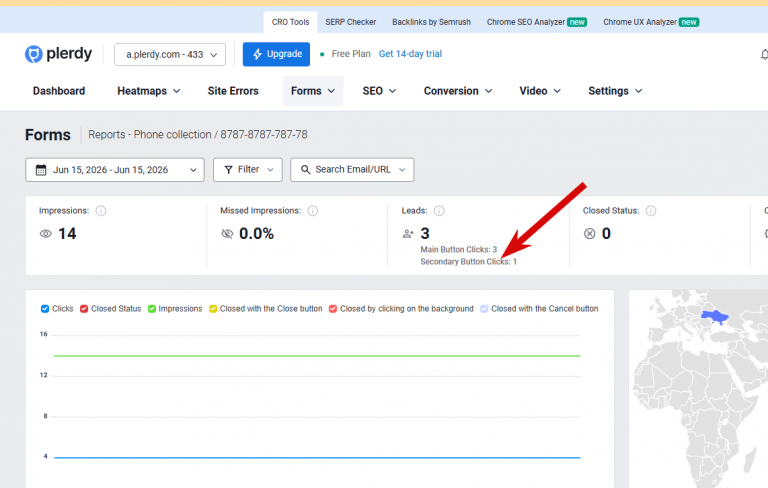Viewport: 768px width, 488px height.
Task: Click Main Button Clicks: 3 text
Action: tap(458, 249)
